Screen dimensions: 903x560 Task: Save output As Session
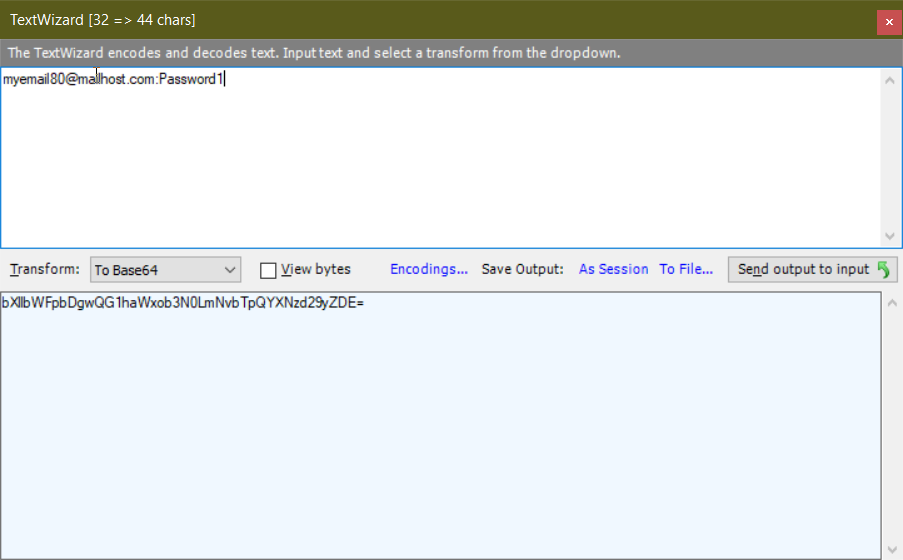[x=613, y=269]
